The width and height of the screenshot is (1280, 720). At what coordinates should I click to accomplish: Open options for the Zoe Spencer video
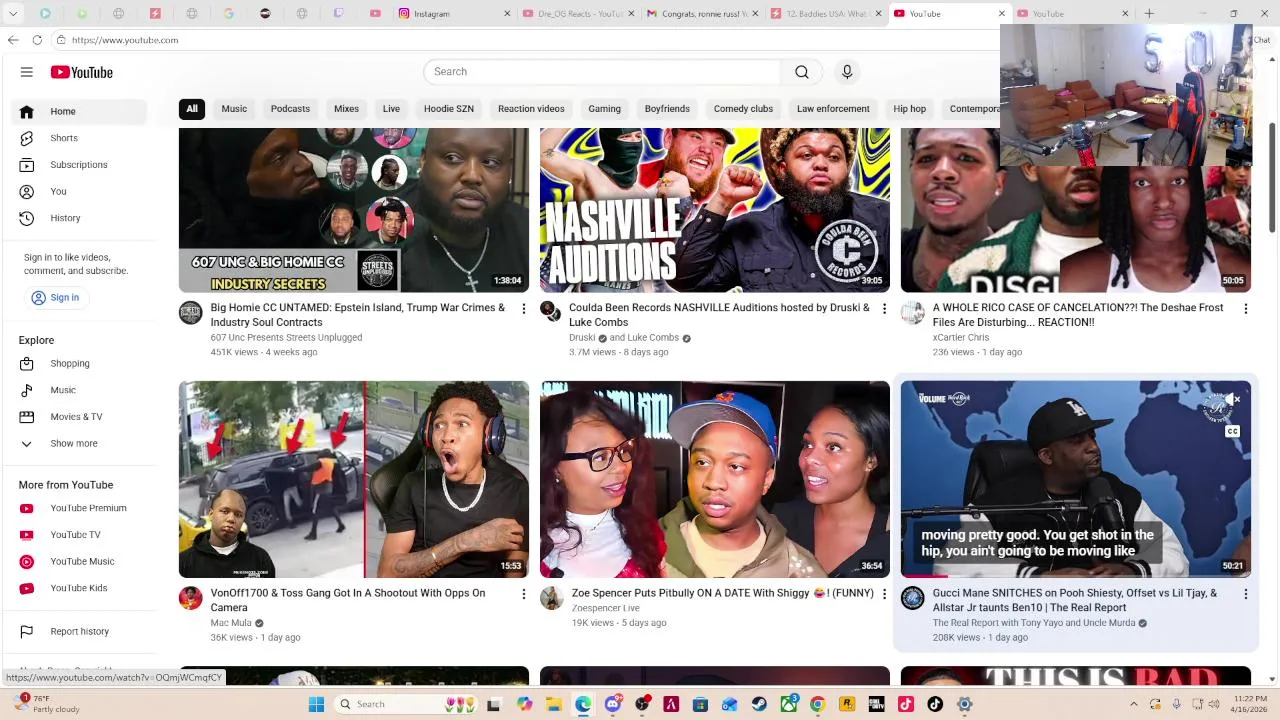(884, 594)
